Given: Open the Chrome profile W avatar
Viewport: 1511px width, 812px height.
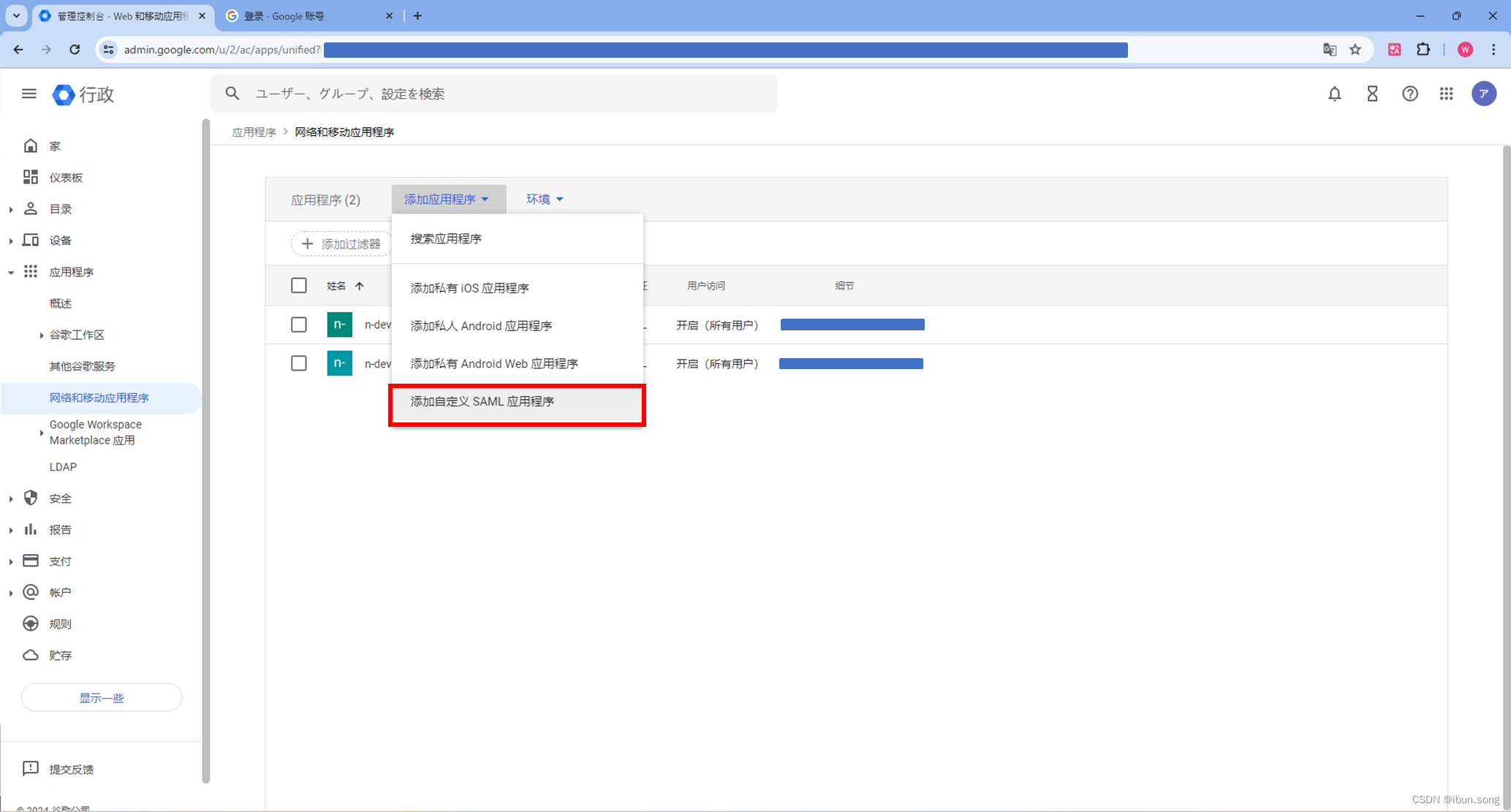Looking at the screenshot, I should 1465,50.
